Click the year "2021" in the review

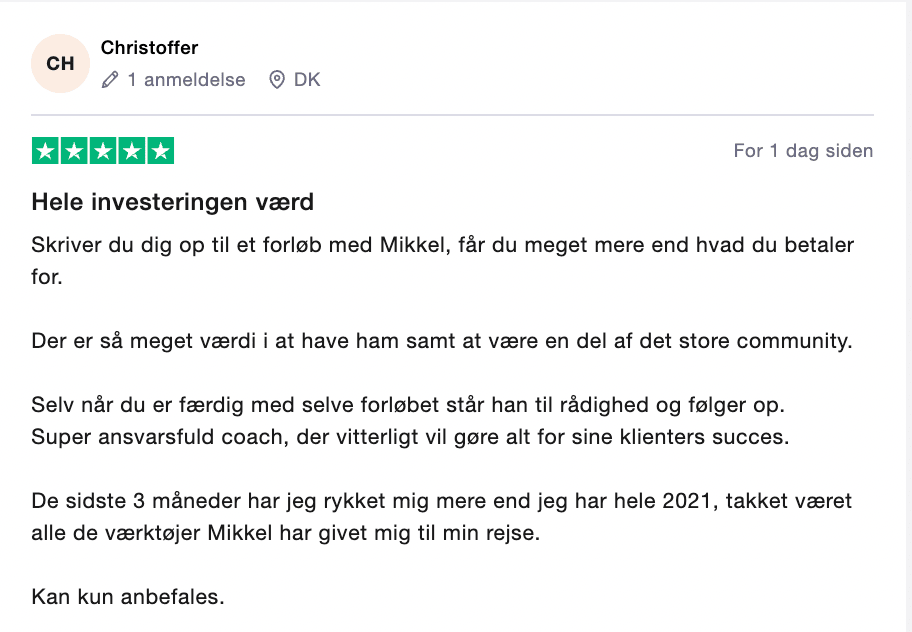[684, 502]
